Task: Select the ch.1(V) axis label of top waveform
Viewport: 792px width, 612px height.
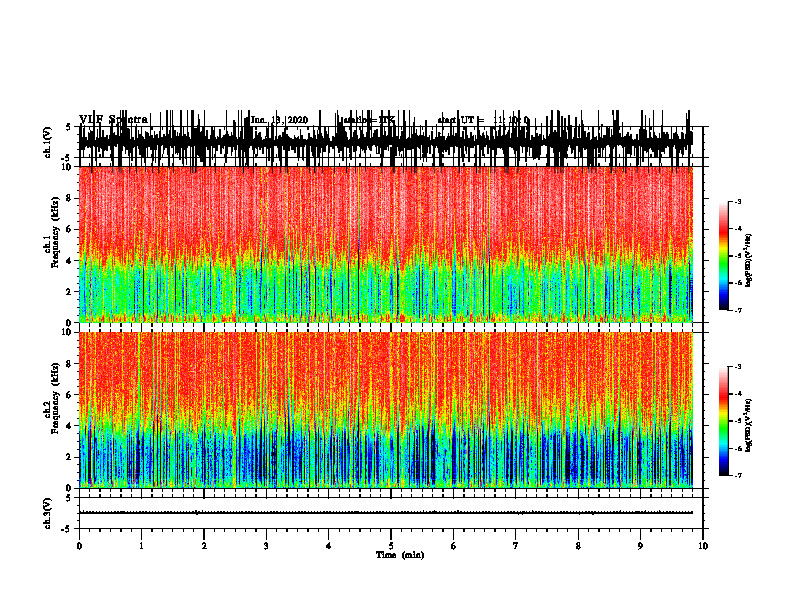Action: pyautogui.click(x=47, y=142)
